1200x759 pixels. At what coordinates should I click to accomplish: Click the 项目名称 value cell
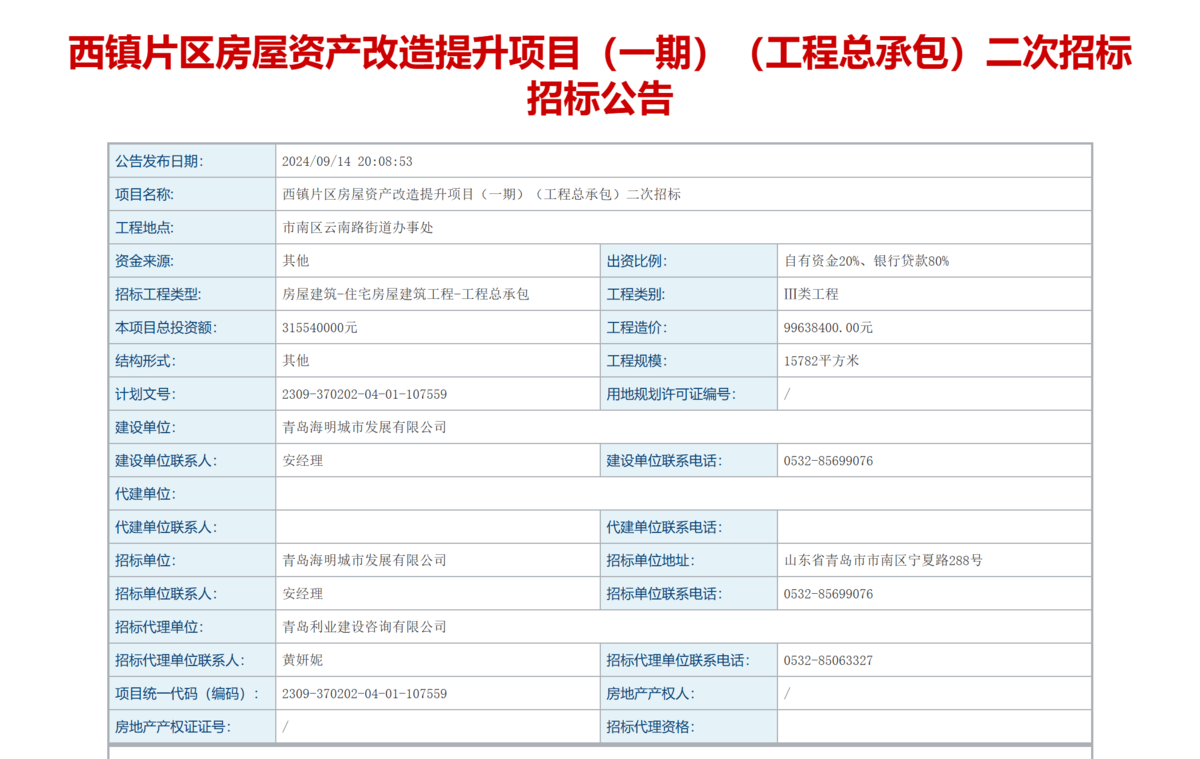coord(481,194)
